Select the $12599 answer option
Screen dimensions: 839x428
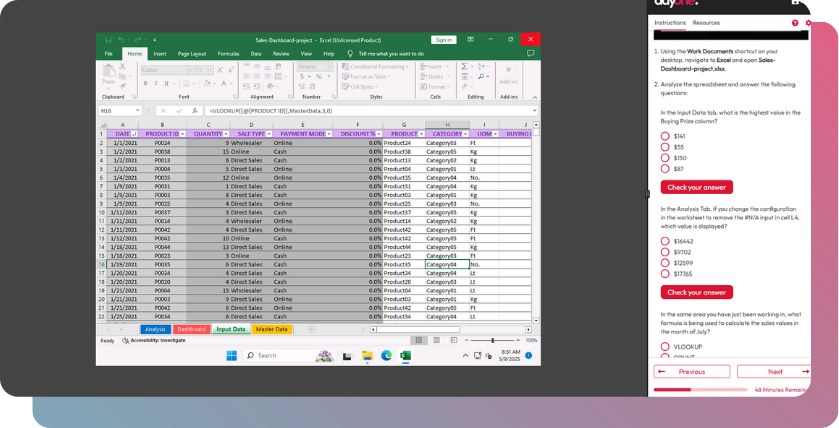tap(665, 263)
